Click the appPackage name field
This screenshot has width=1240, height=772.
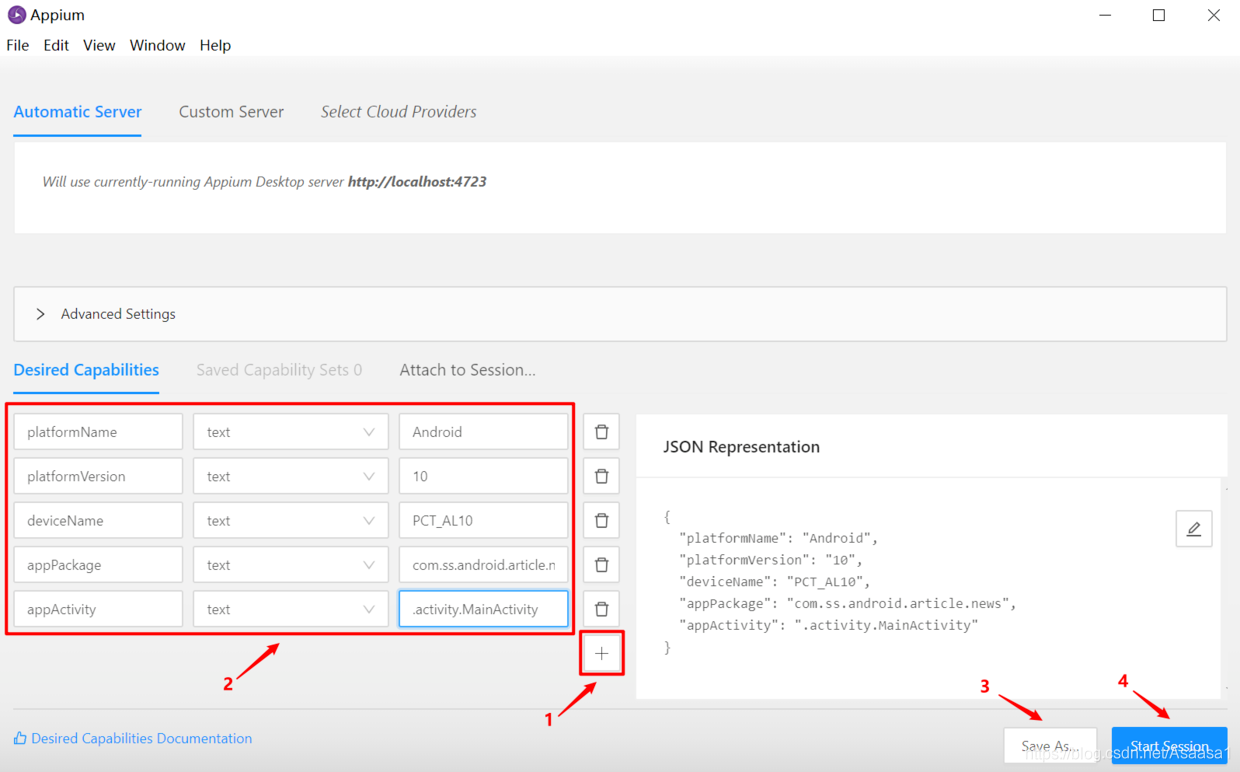98,565
